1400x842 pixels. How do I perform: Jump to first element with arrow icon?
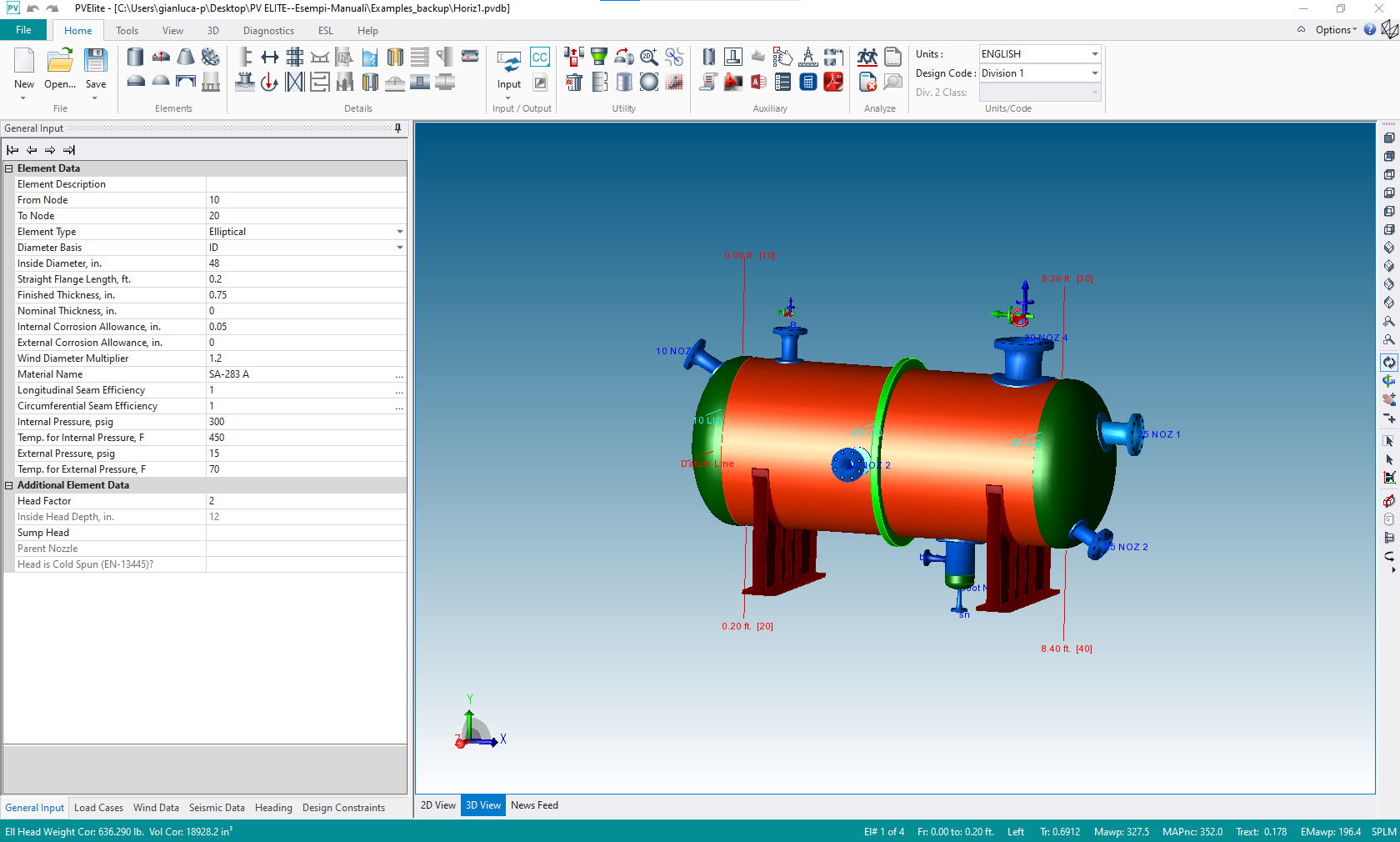12,150
